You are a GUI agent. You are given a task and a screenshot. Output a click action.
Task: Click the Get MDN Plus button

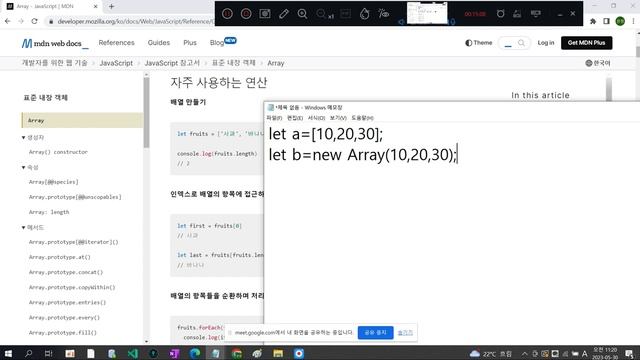pos(587,43)
